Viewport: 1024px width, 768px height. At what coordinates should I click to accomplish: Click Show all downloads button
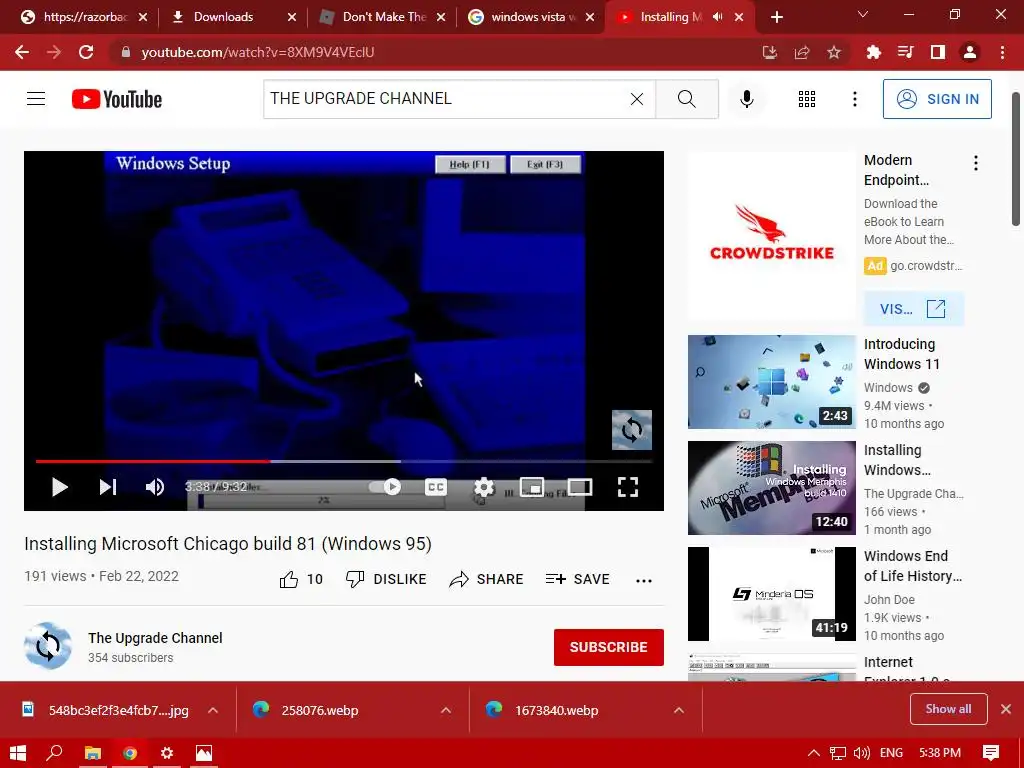click(x=948, y=709)
